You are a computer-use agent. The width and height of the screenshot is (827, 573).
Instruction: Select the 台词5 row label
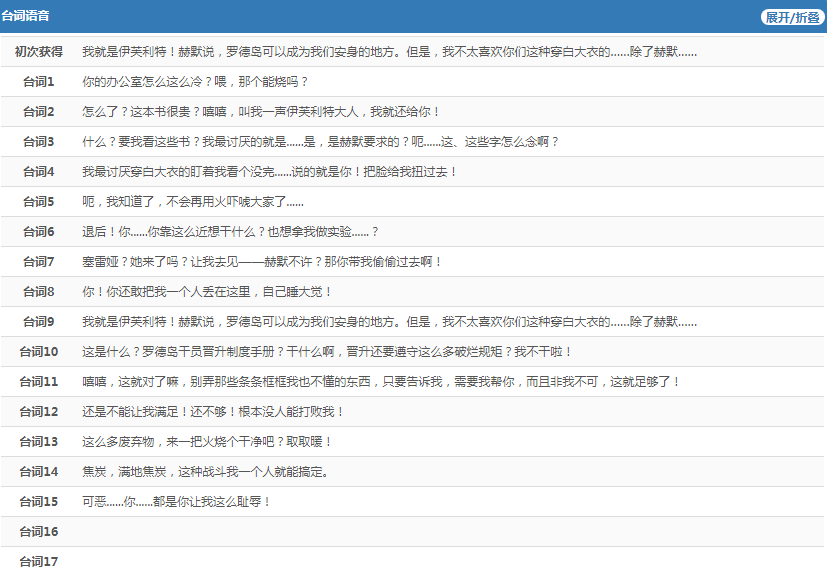[x=38, y=201]
